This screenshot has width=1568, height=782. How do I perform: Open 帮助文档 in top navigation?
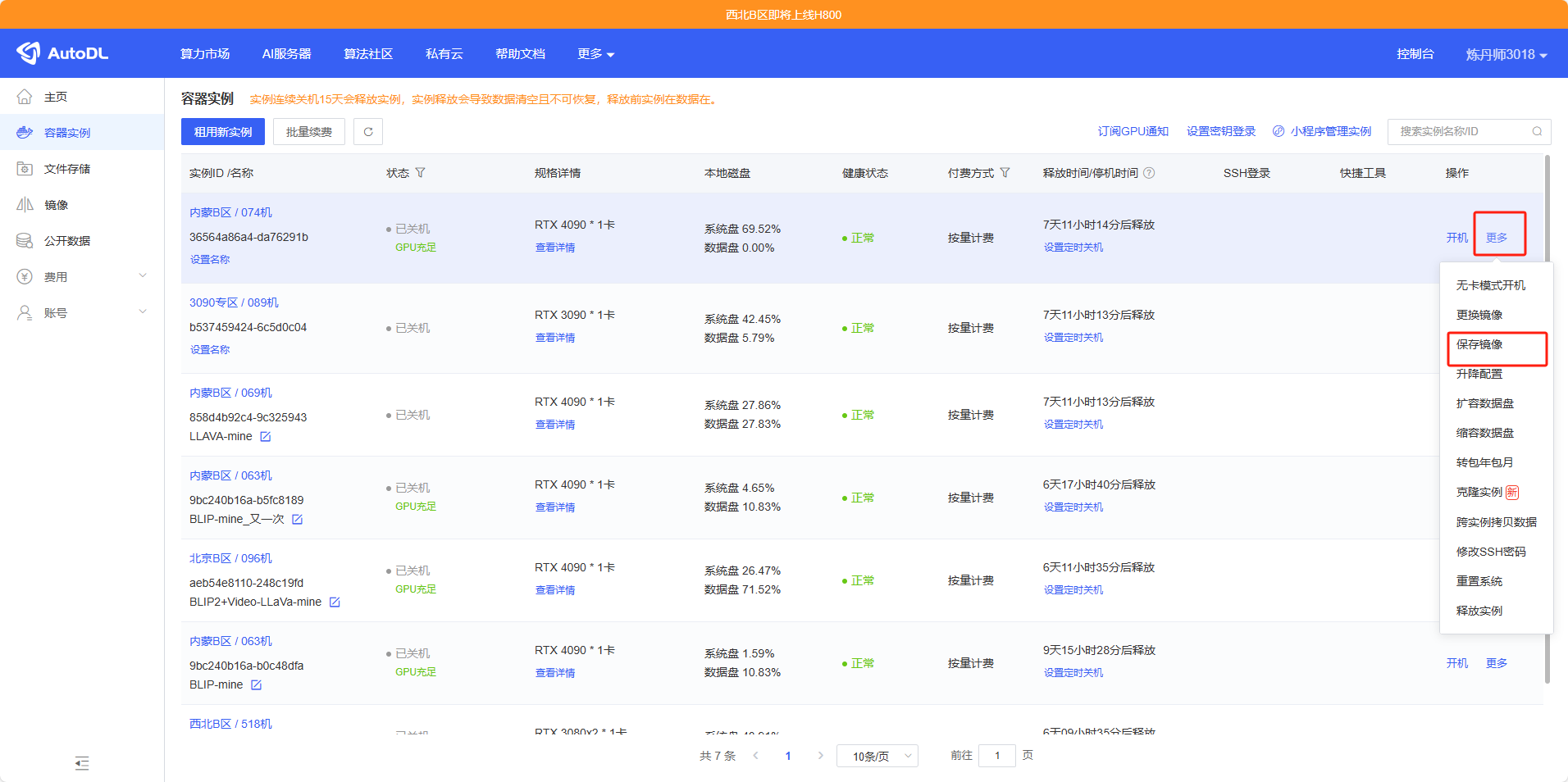pos(520,54)
